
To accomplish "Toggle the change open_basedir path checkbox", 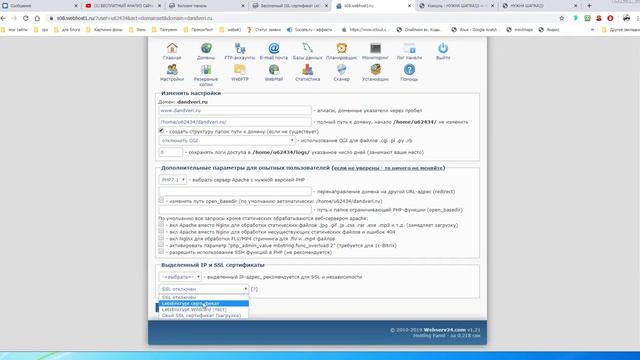I will [161, 200].
